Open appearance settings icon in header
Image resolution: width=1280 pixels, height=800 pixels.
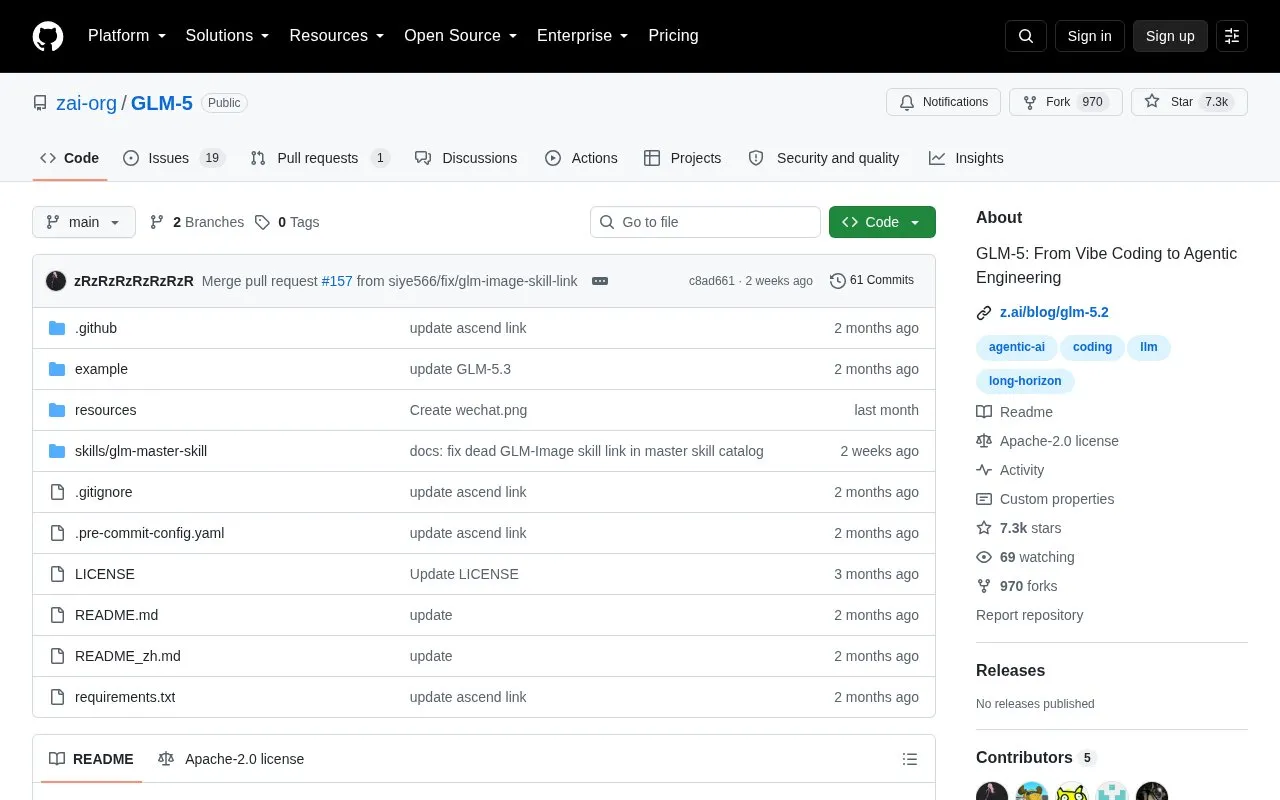coord(1232,36)
